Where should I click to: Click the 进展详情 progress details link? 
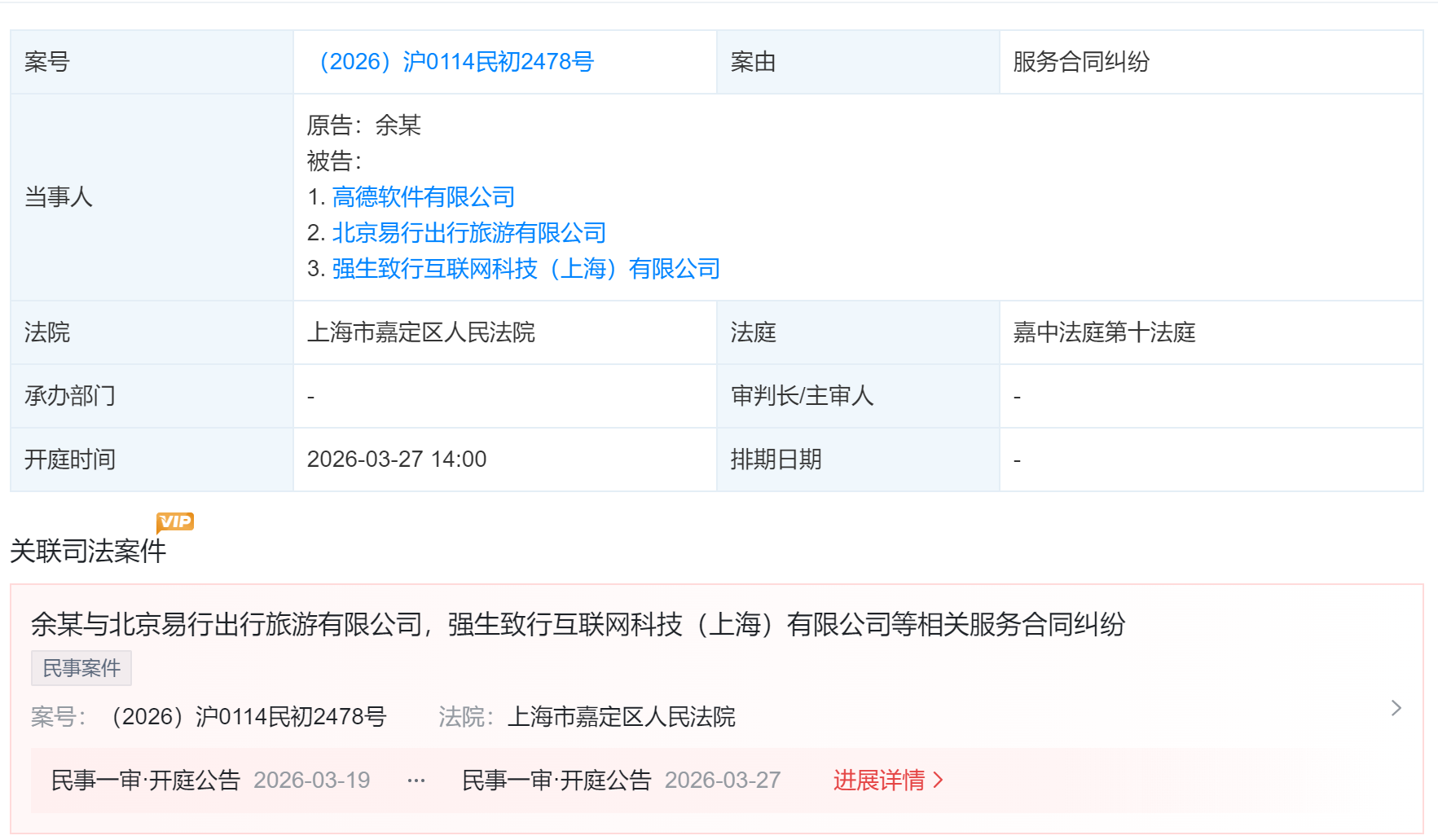coord(888,781)
